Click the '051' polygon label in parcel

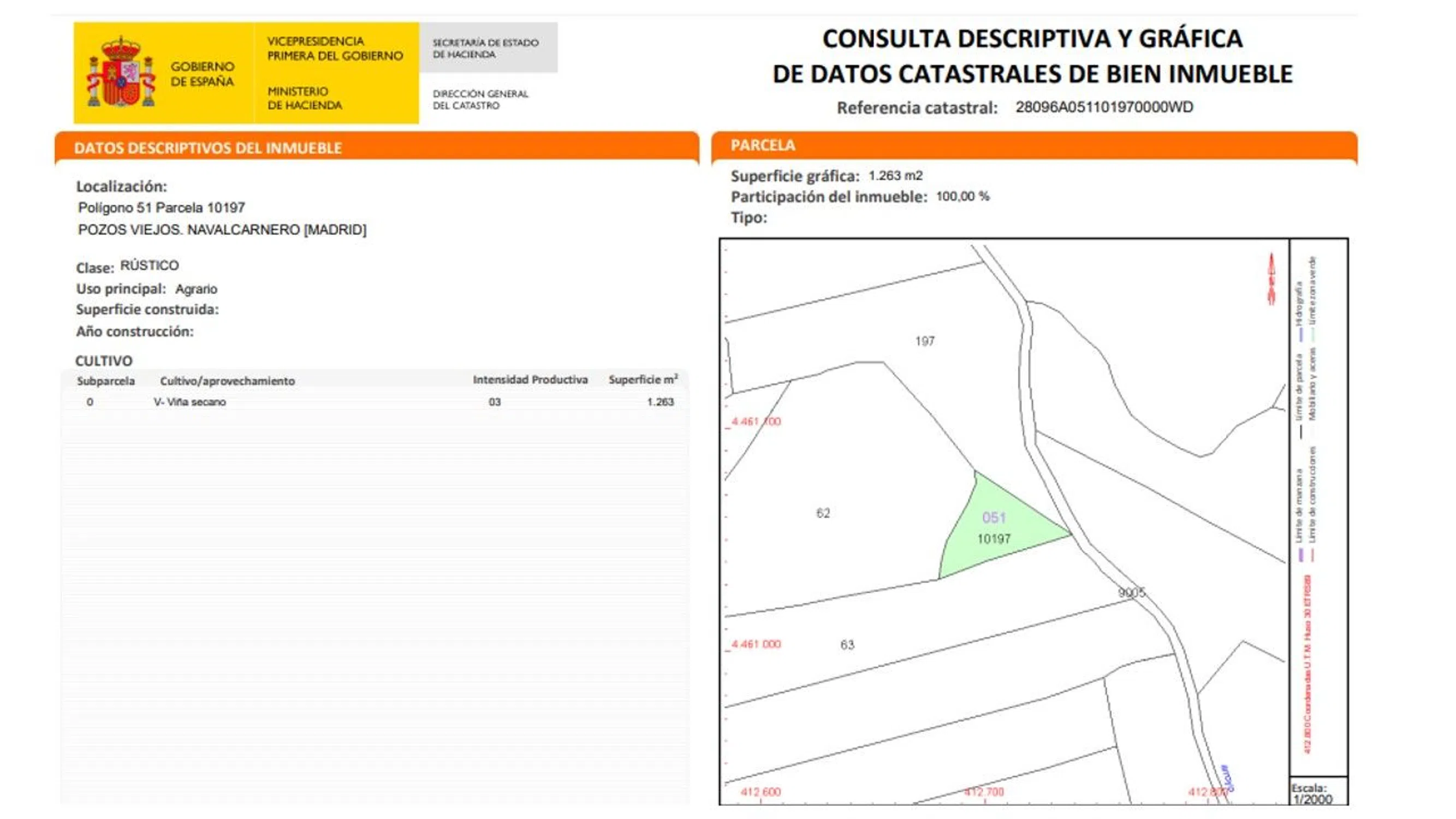point(994,518)
